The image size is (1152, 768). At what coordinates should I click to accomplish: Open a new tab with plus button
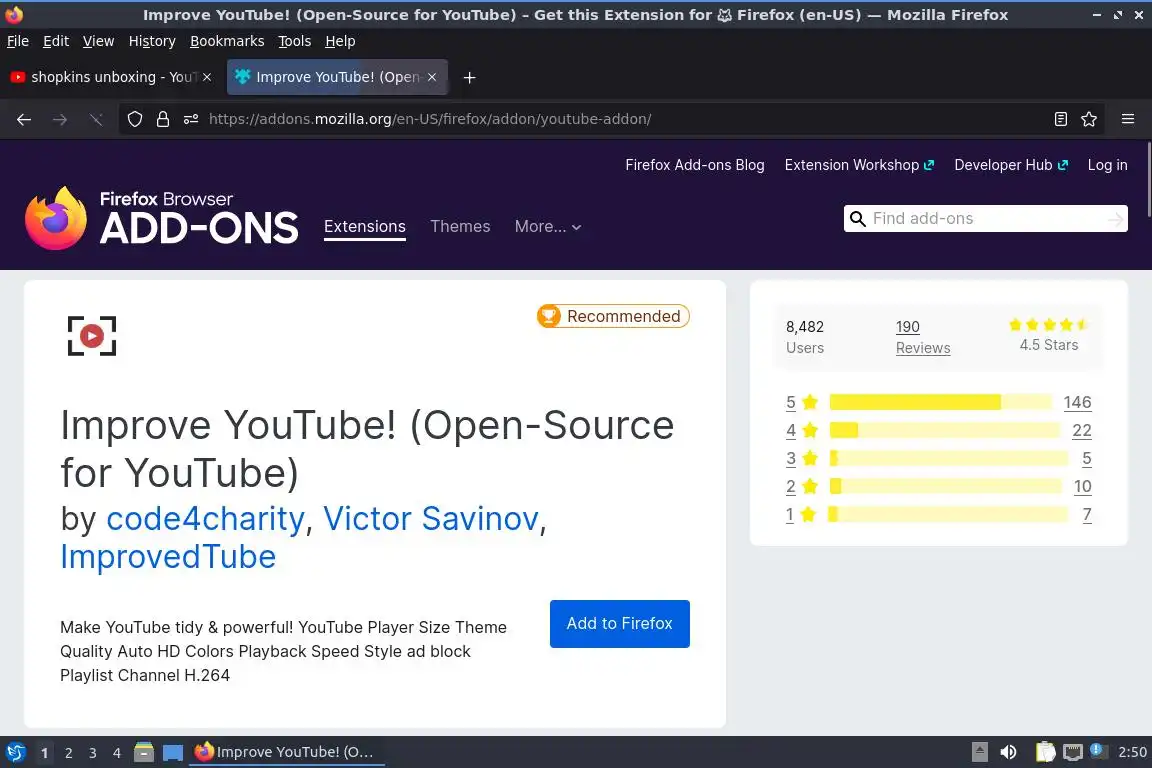pos(469,77)
